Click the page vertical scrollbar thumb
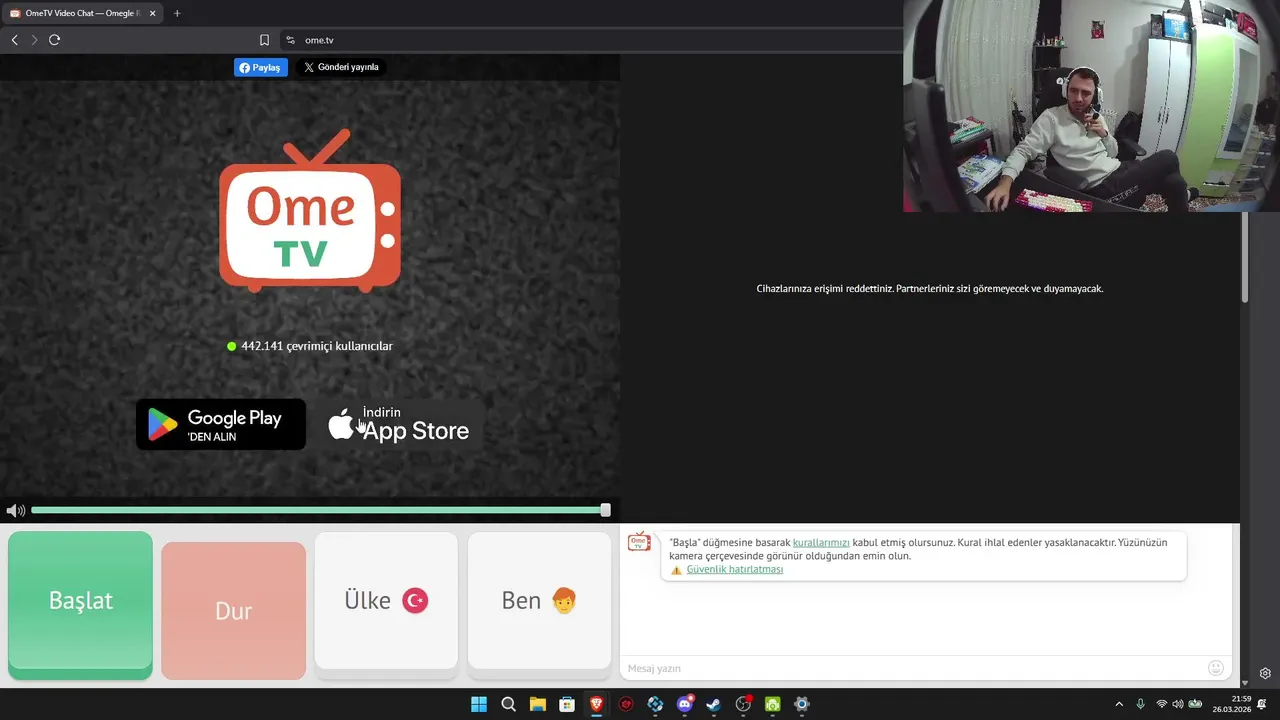 tap(1245, 258)
